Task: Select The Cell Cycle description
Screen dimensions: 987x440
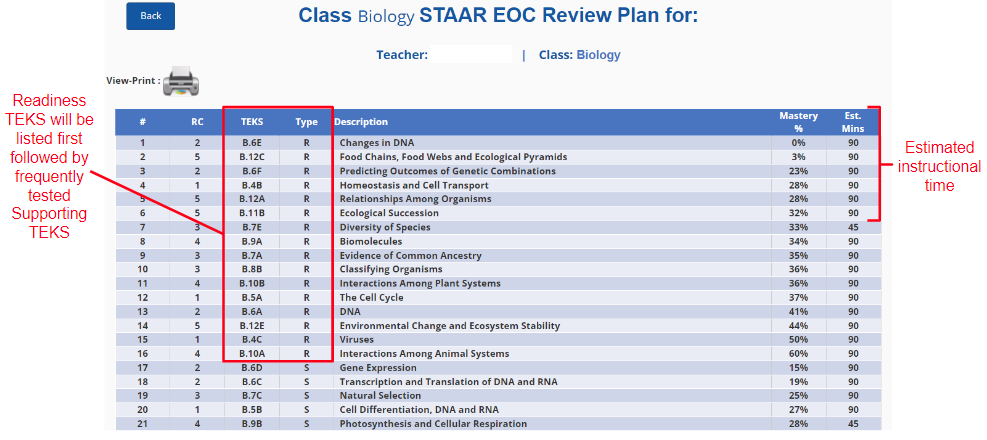Action: tap(371, 297)
